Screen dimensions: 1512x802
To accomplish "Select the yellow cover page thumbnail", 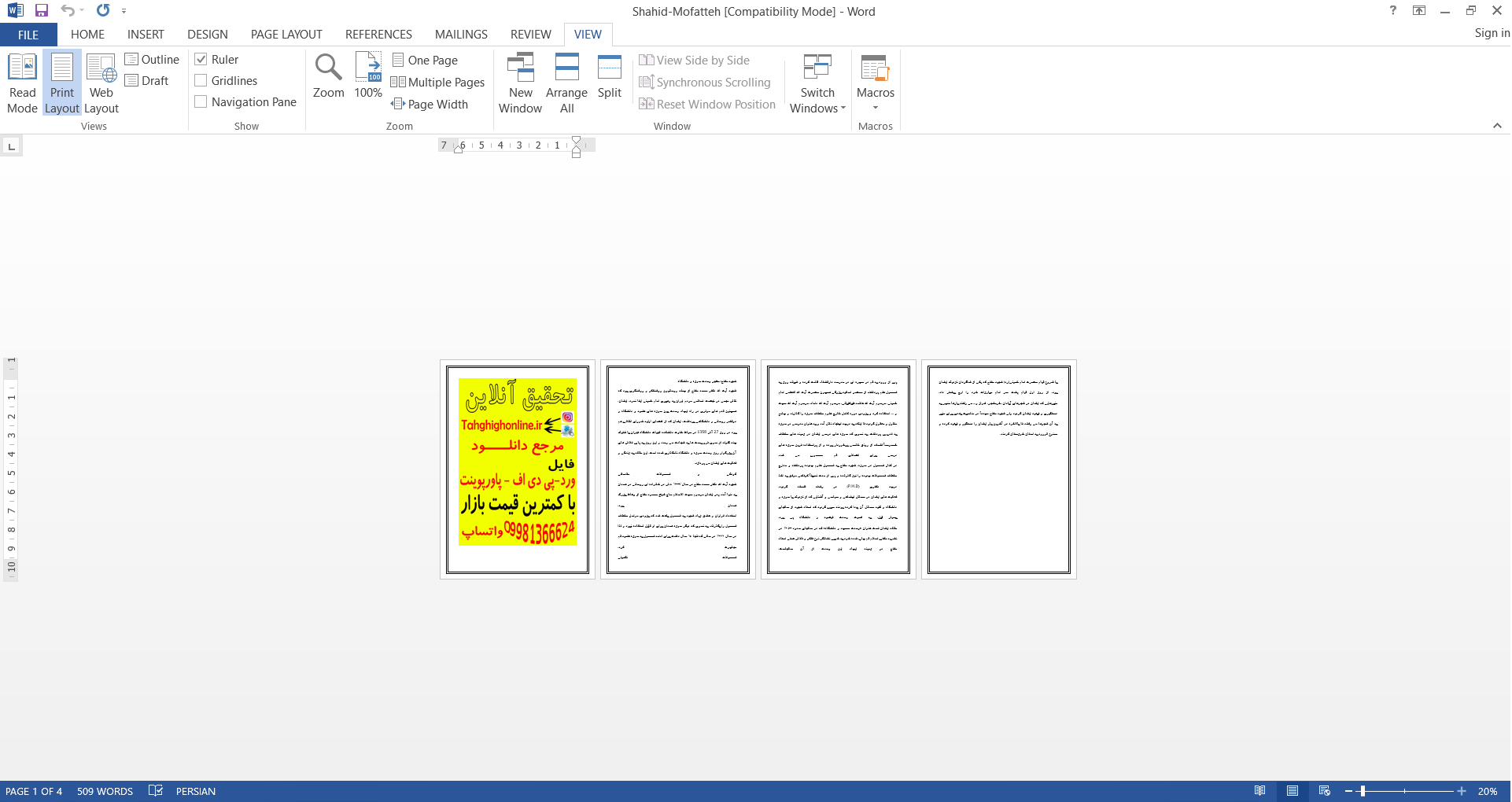I will coord(518,469).
